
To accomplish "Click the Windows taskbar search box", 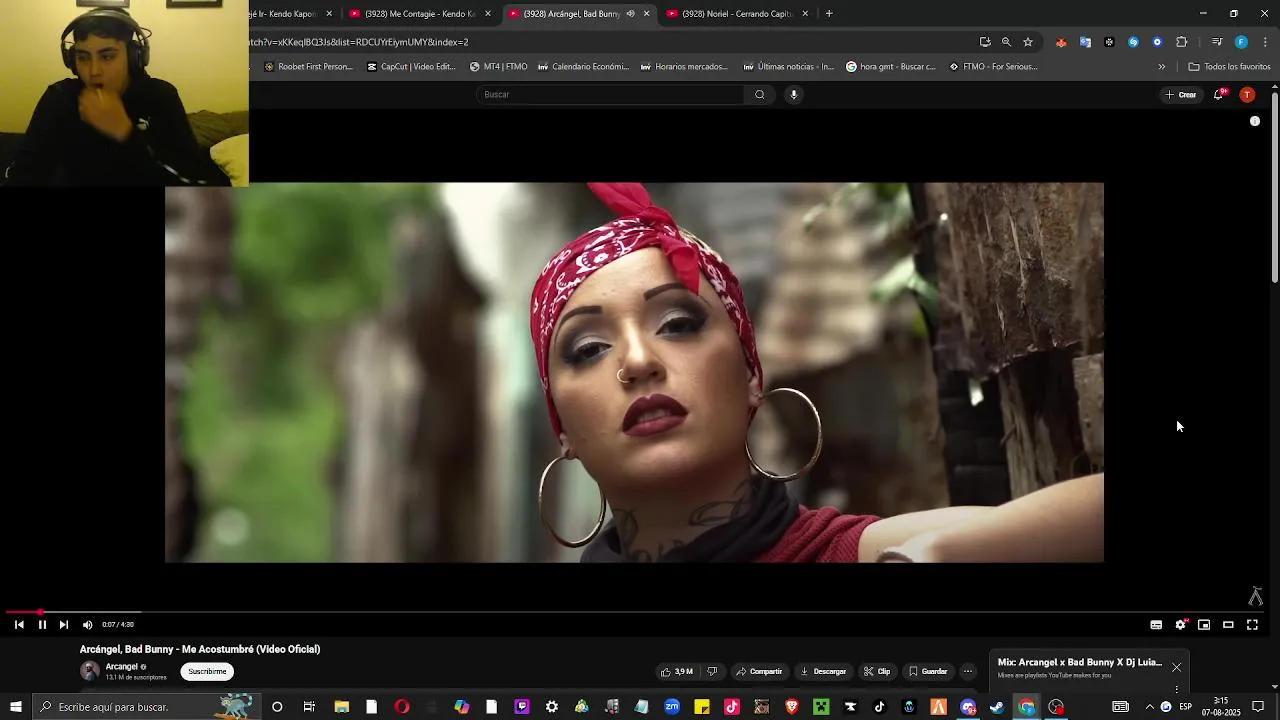I will 146,707.
